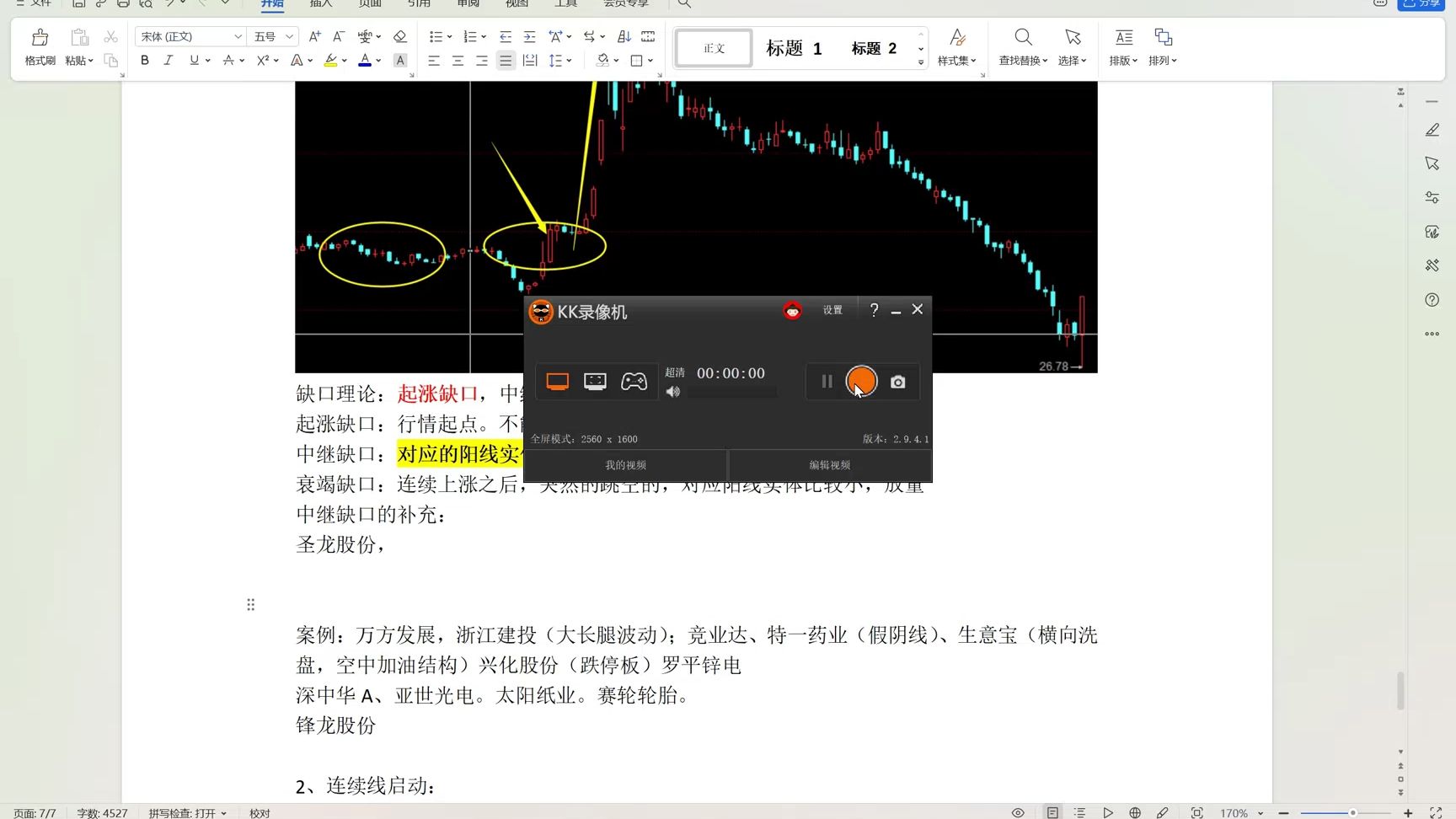Open KK录像机 settings (设置)
This screenshot has height=819, width=1456.
coord(832,310)
